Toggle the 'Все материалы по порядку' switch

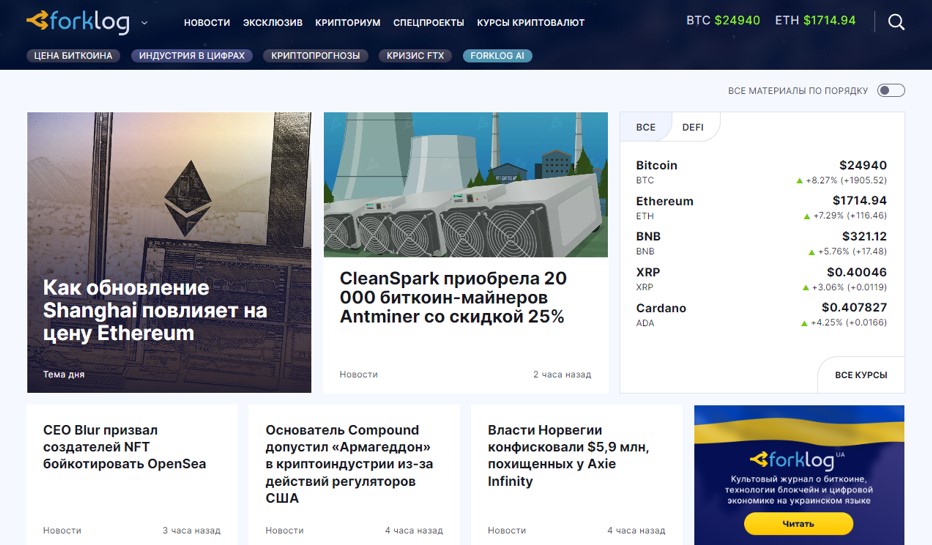click(x=890, y=90)
